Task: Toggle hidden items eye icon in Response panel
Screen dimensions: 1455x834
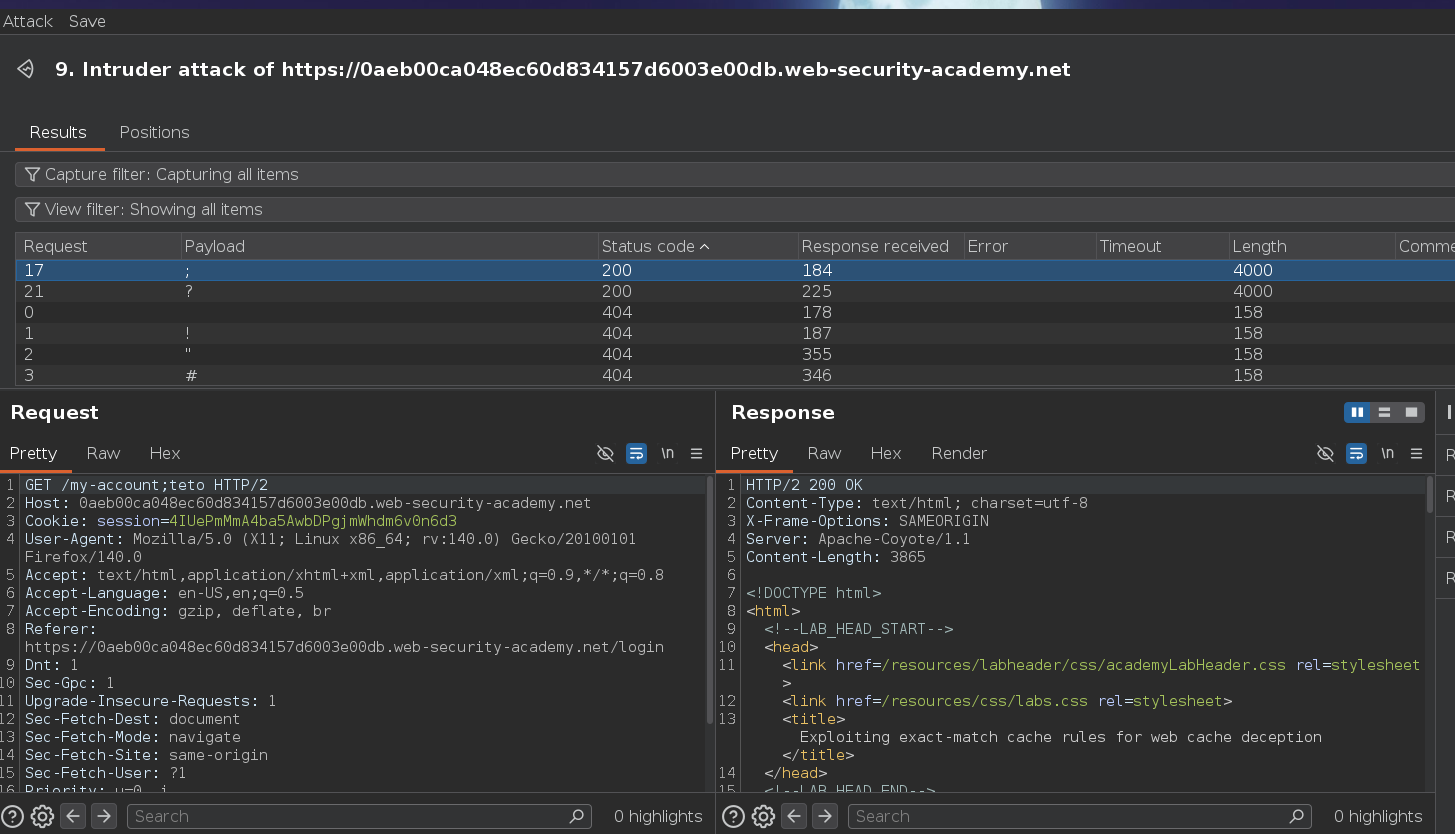Action: (1325, 453)
